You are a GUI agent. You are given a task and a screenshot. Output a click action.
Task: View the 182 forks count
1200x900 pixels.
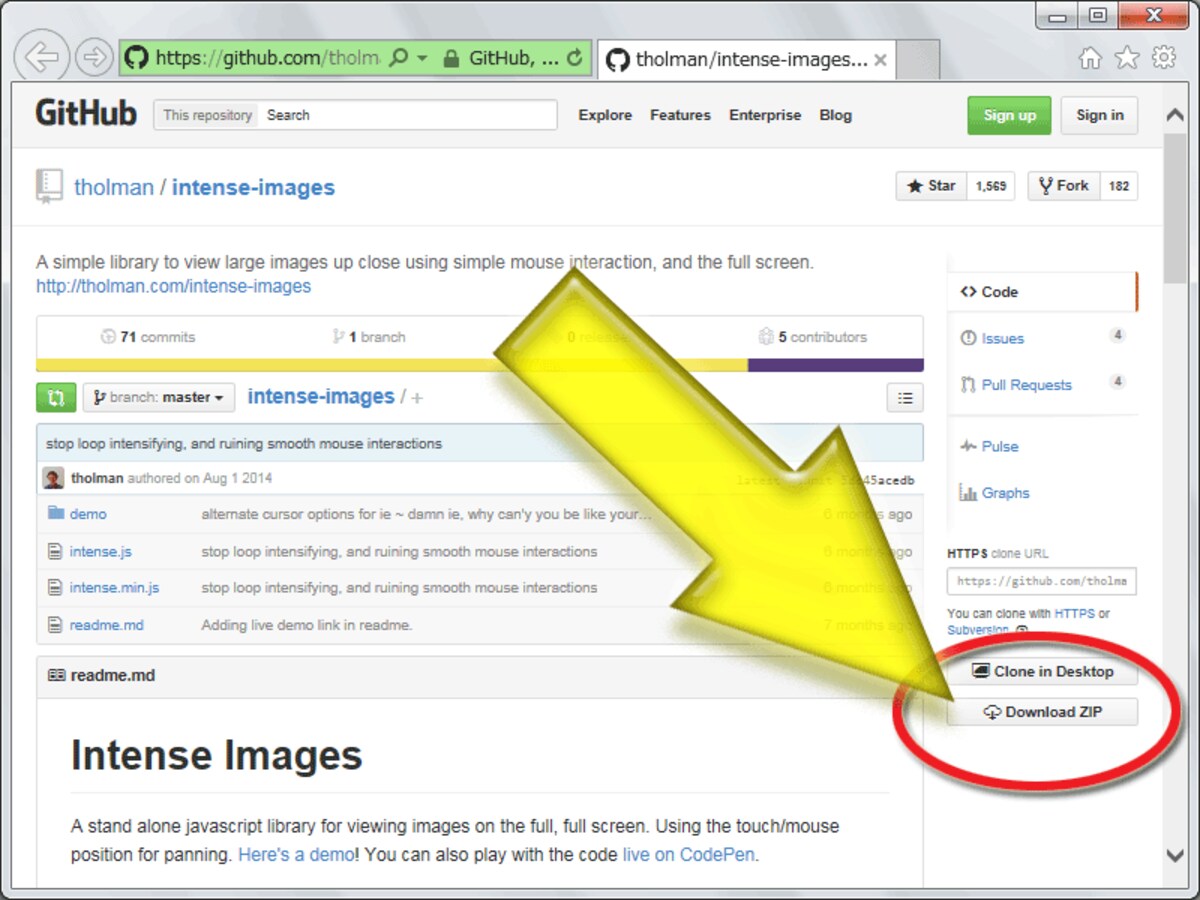1119,186
